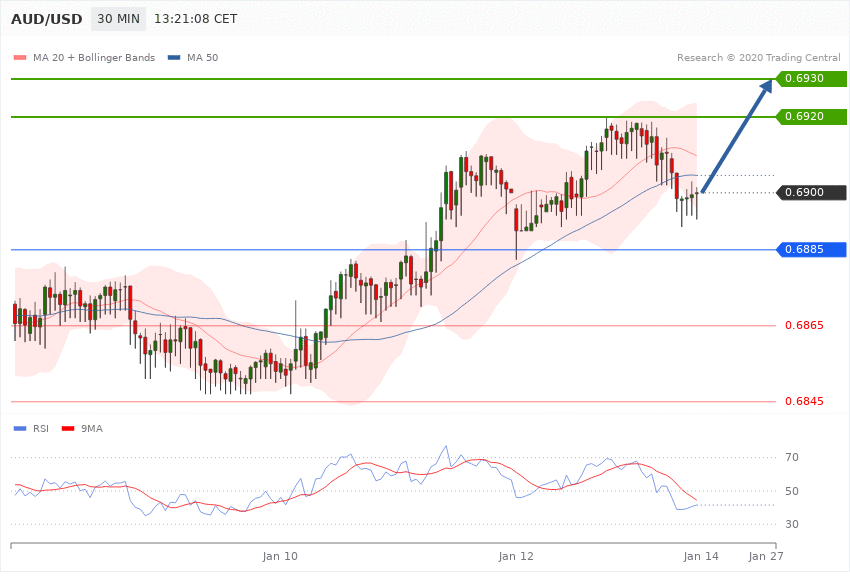Click the RSI 50 axis level label
Screen dimensions: 850x576
(x=791, y=491)
